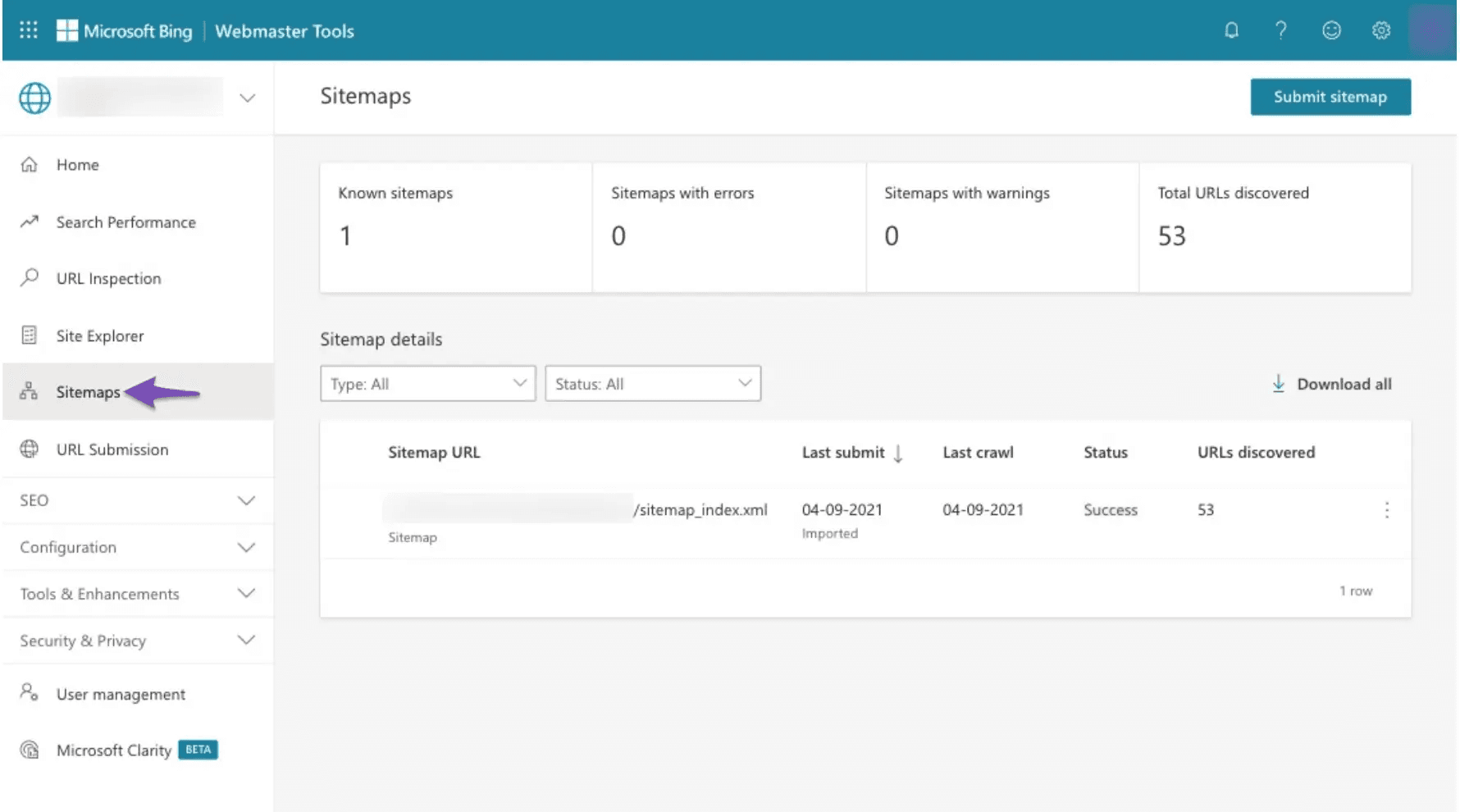Open URL Inspection from sidebar
Viewport: 1460px width, 812px height.
click(108, 279)
